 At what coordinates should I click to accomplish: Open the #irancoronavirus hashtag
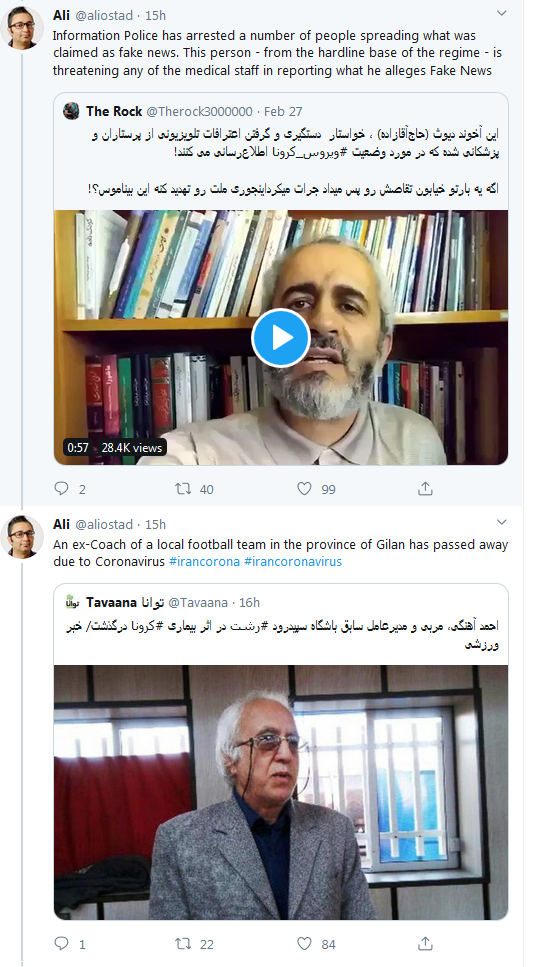293,561
